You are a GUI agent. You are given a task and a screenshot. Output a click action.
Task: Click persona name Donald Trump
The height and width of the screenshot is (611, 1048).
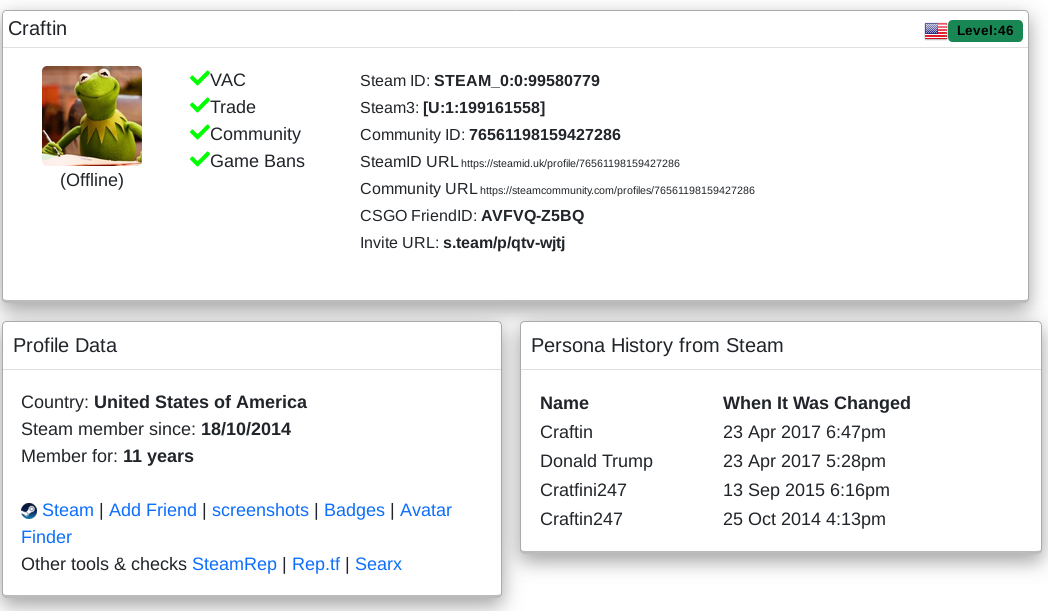tap(596, 461)
